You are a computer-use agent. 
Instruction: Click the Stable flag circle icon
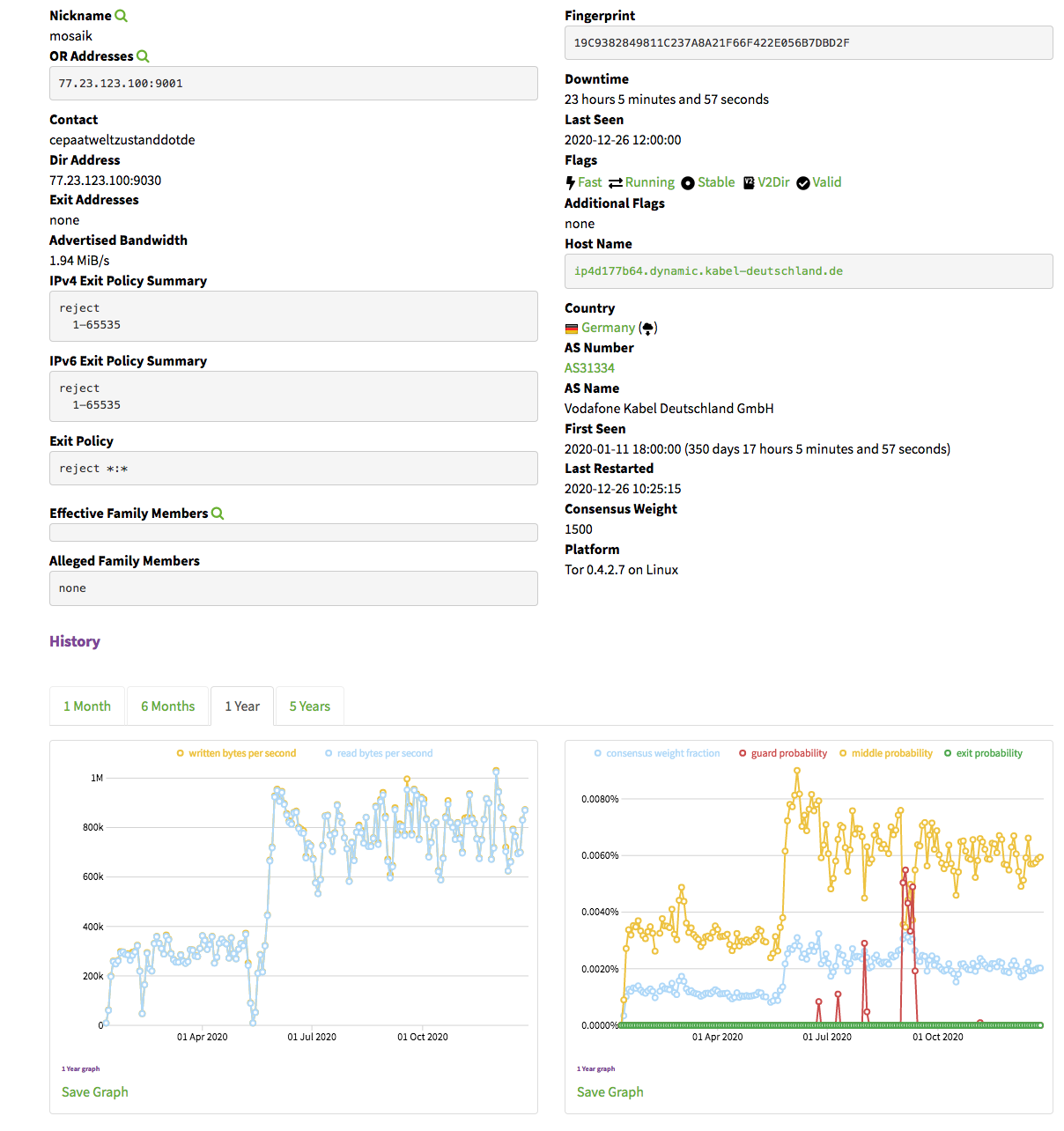(x=688, y=182)
